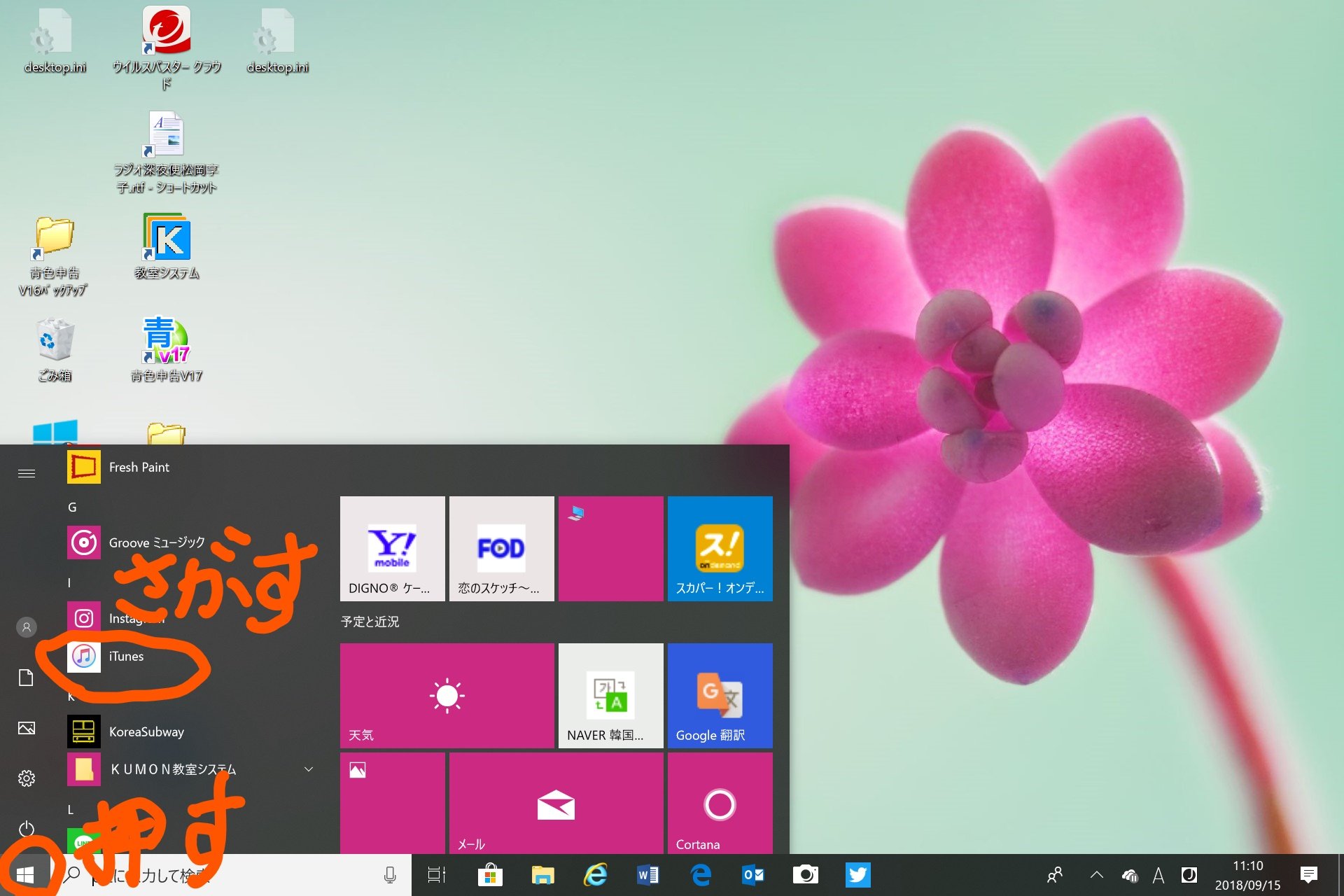Open Settings from the Start sidebar
This screenshot has width=1344, height=896.
click(x=27, y=778)
